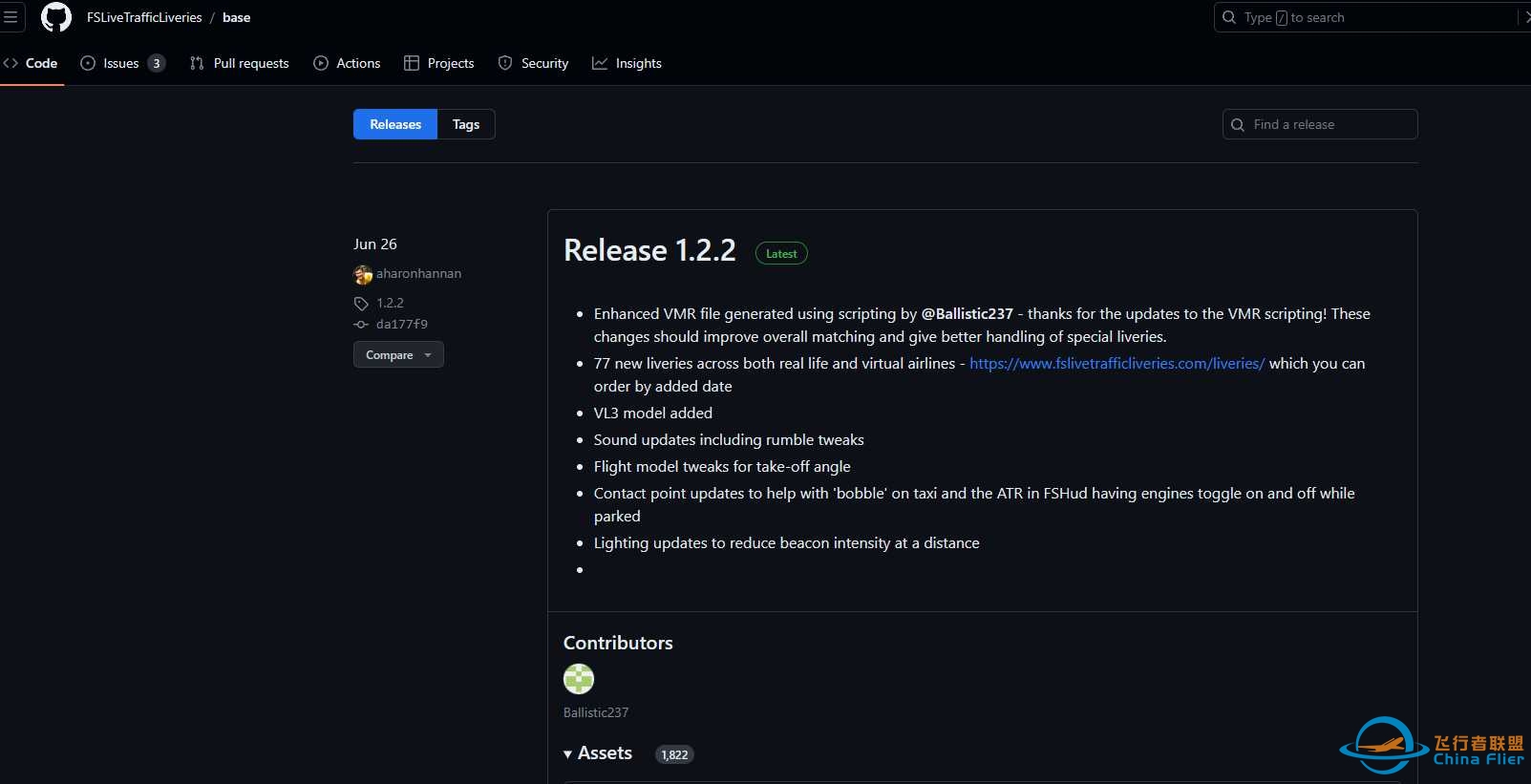Click the magnifier icon in top search
Screen dimensions: 1531x784
coord(1229,17)
